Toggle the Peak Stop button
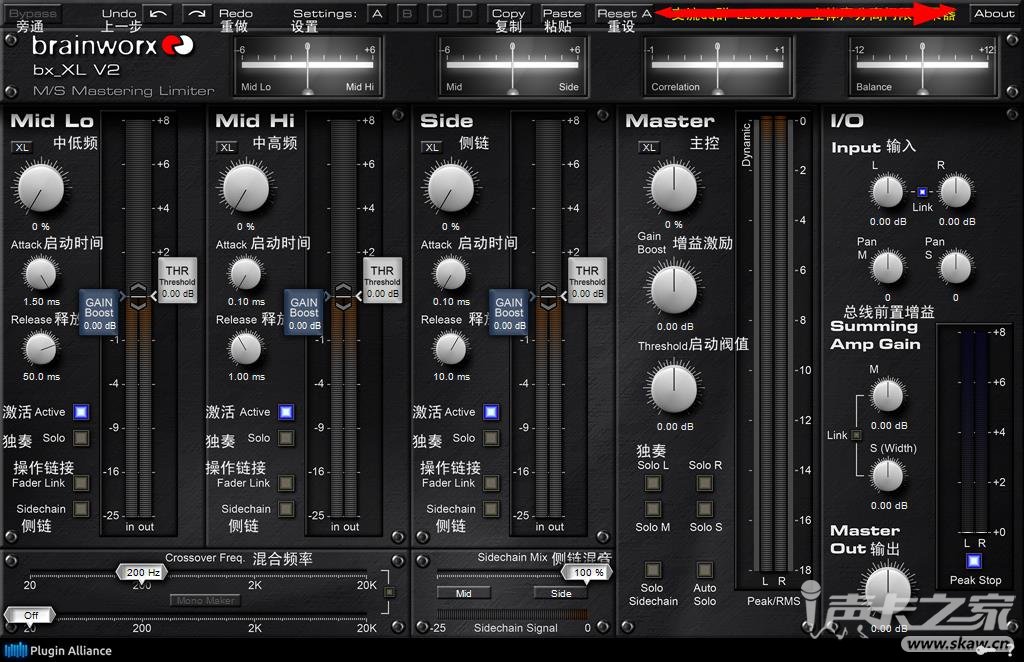This screenshot has height=662, width=1024. [x=974, y=561]
